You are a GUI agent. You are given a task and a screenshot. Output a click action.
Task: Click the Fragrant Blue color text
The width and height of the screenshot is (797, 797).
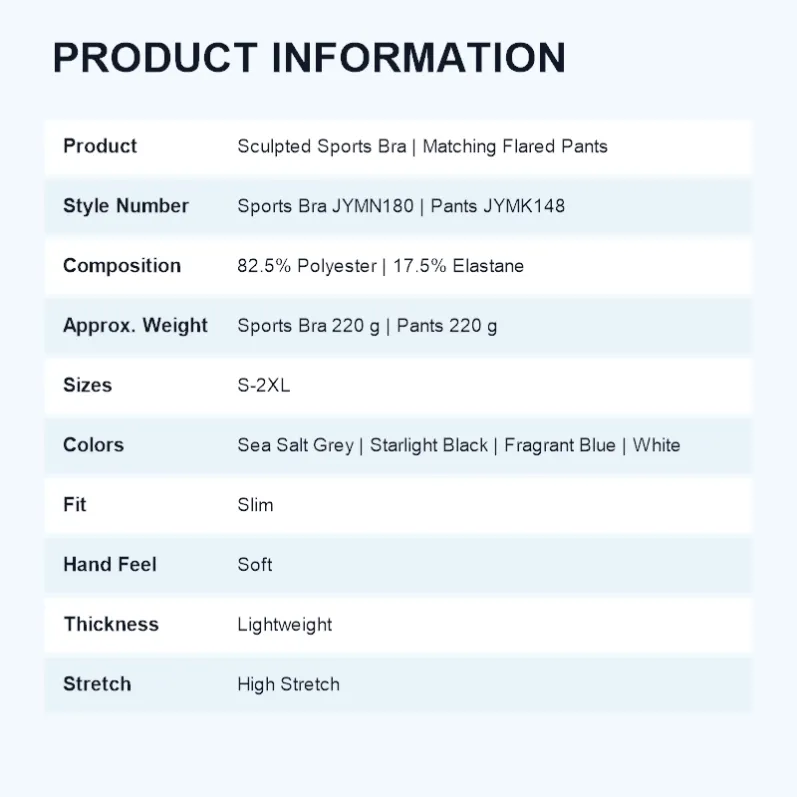[560, 446]
